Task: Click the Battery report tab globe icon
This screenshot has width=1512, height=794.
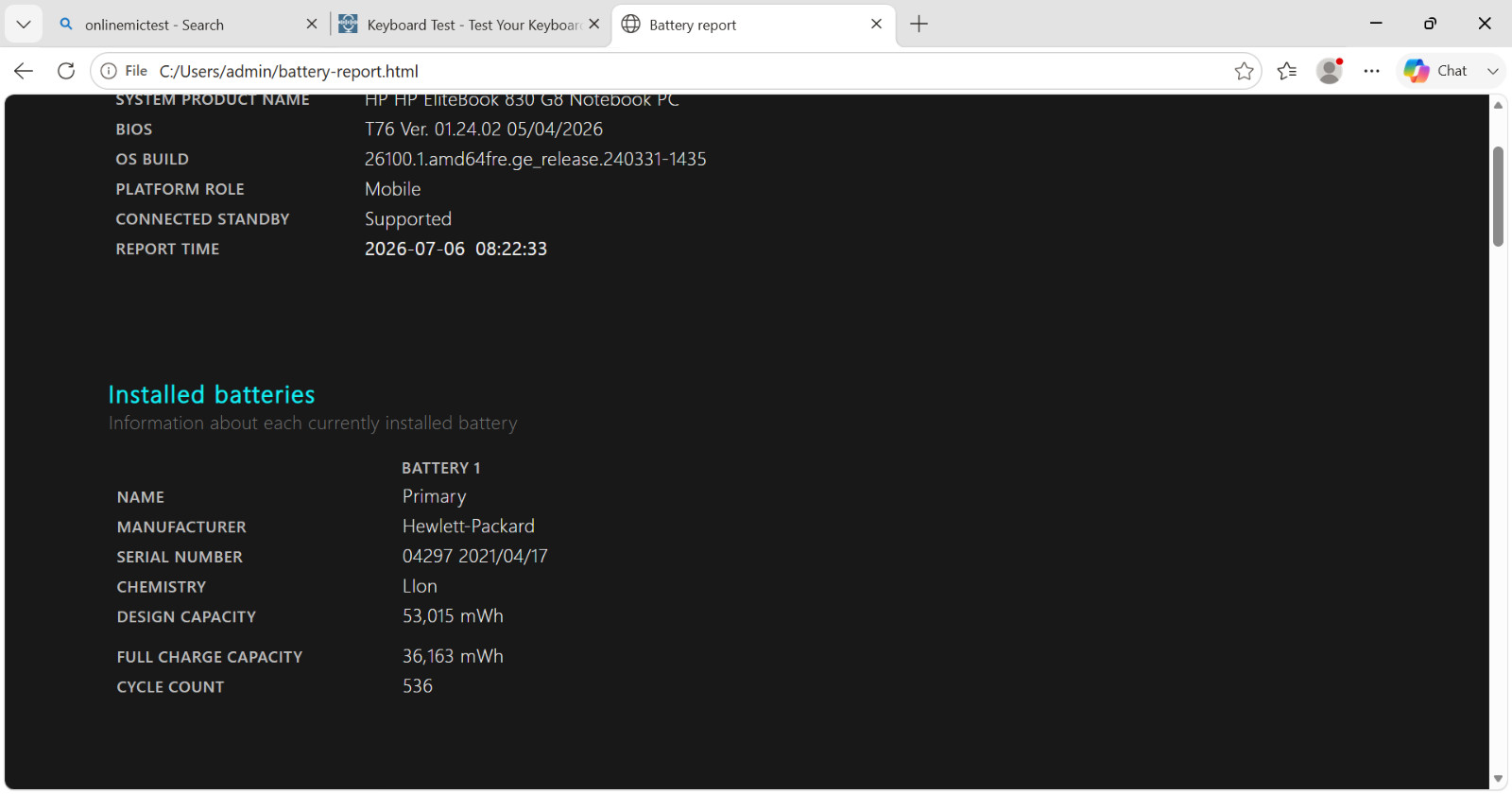Action: pos(631,25)
